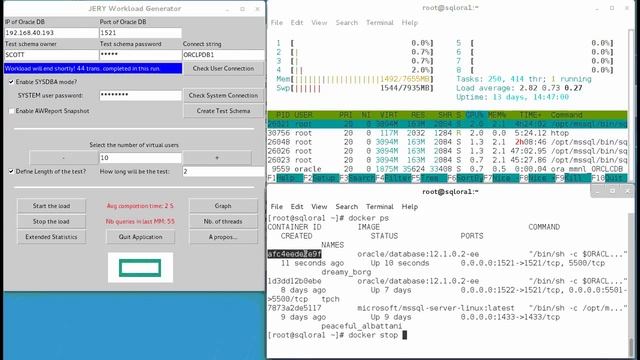The width and height of the screenshot is (640, 360).
Task: Click F1 Help in htop footer
Action: (x=285, y=178)
